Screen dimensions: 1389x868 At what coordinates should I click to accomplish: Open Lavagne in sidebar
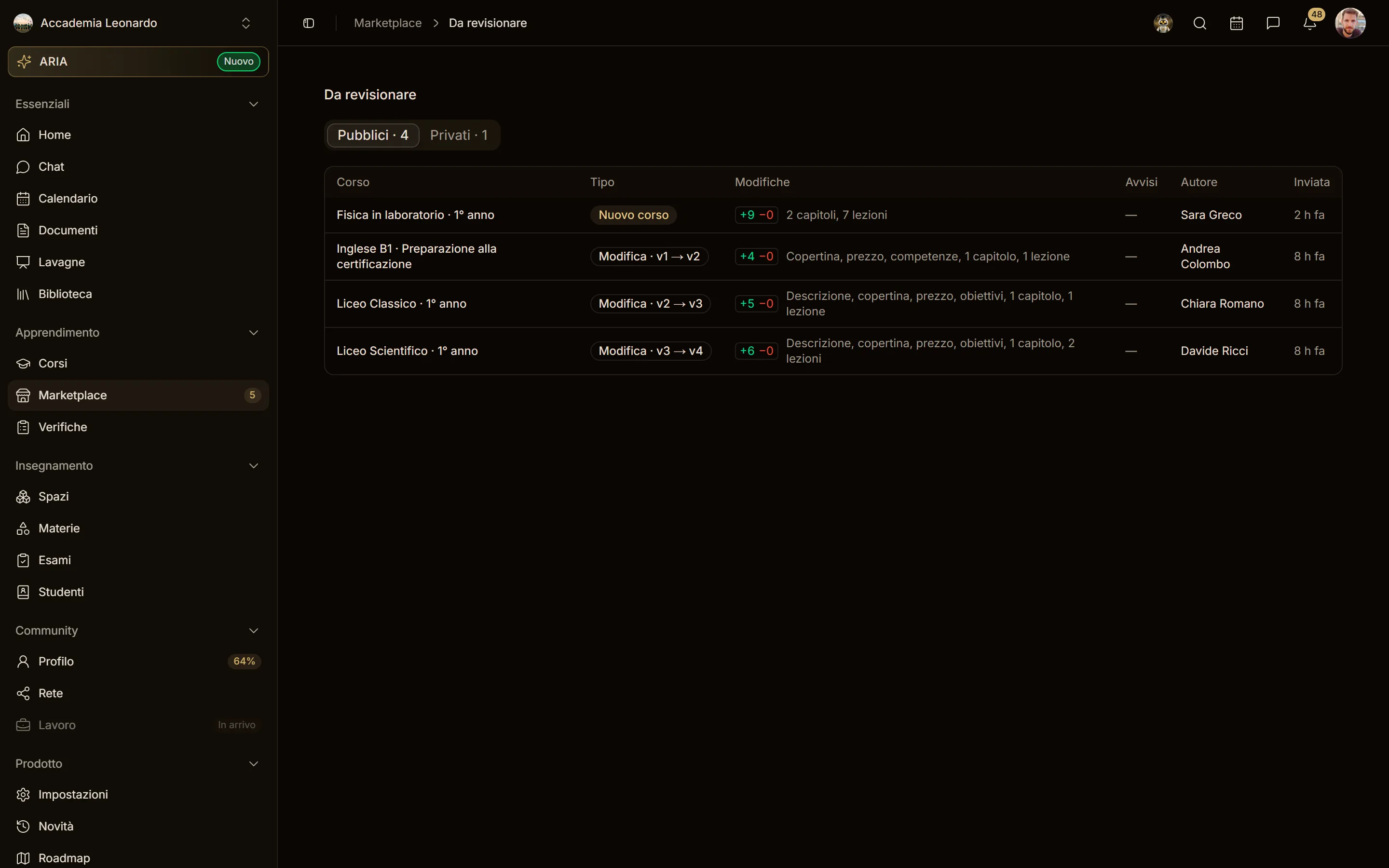tap(138, 262)
